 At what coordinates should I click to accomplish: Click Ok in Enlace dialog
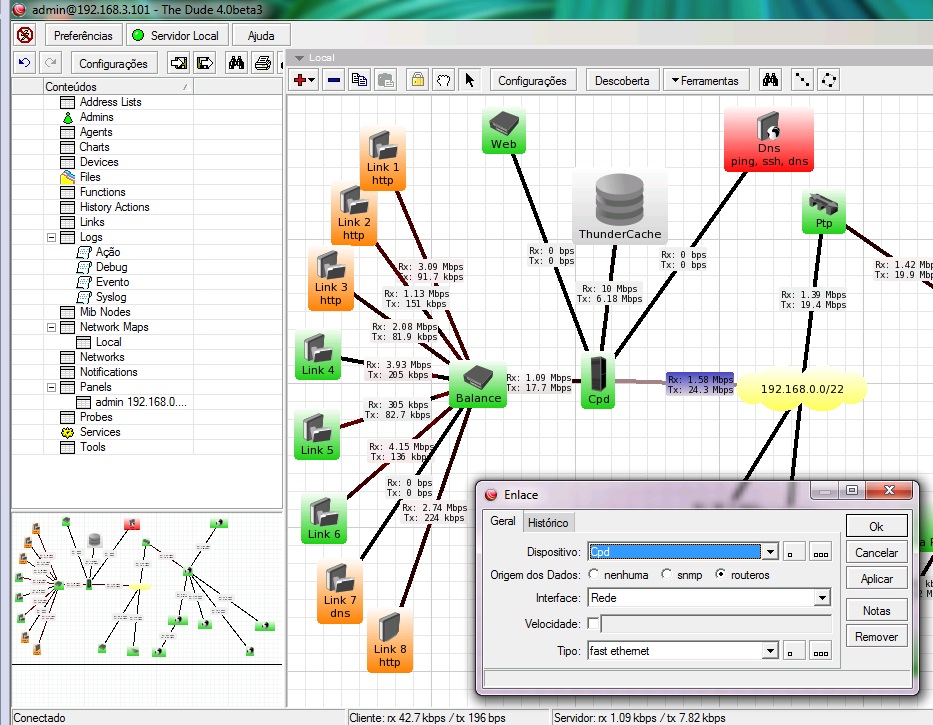click(876, 526)
